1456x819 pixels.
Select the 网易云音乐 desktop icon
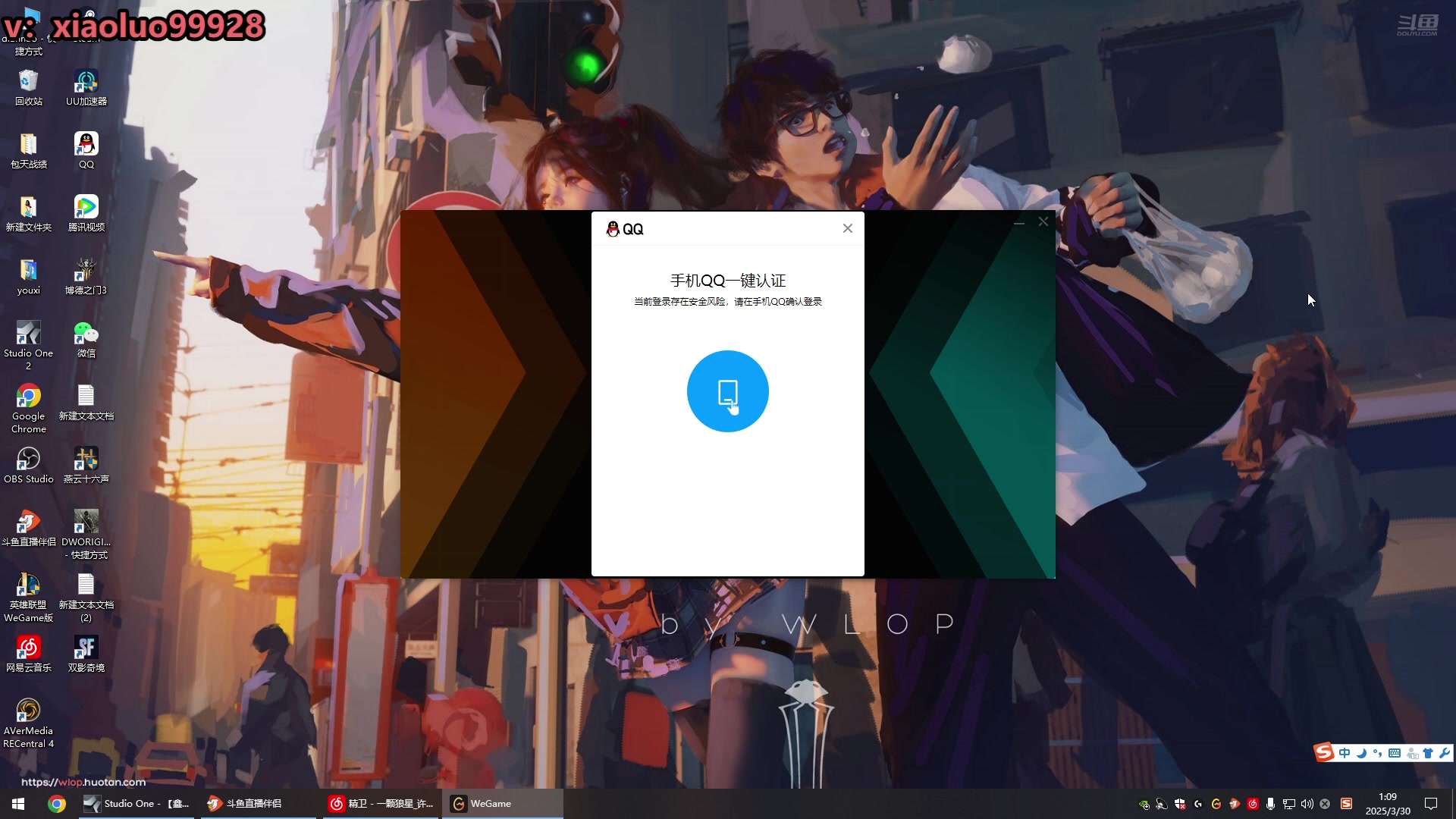(x=29, y=654)
